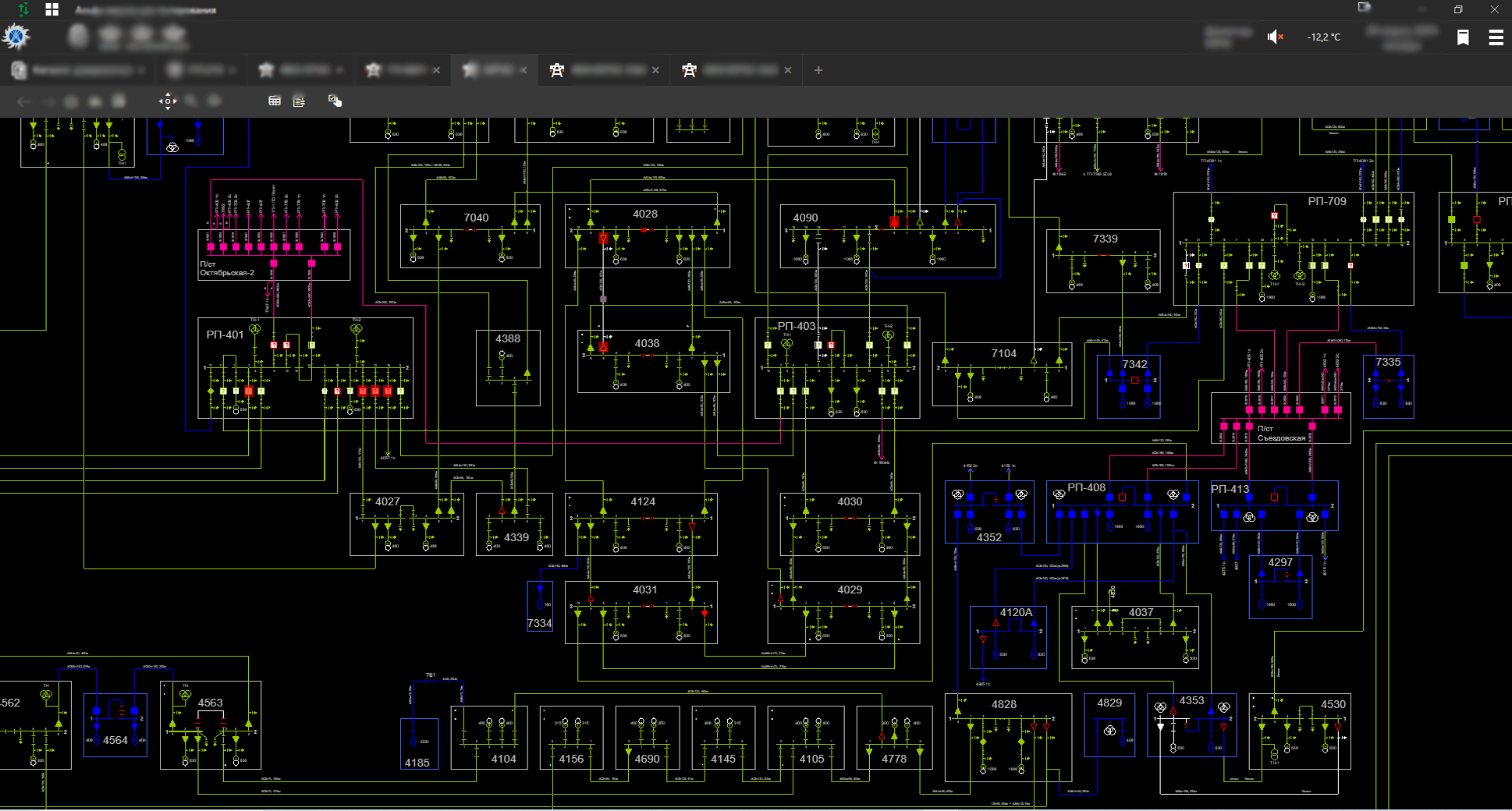The image size is (1512, 811).
Task: Select distribution point РП-408
Action: point(1086,487)
